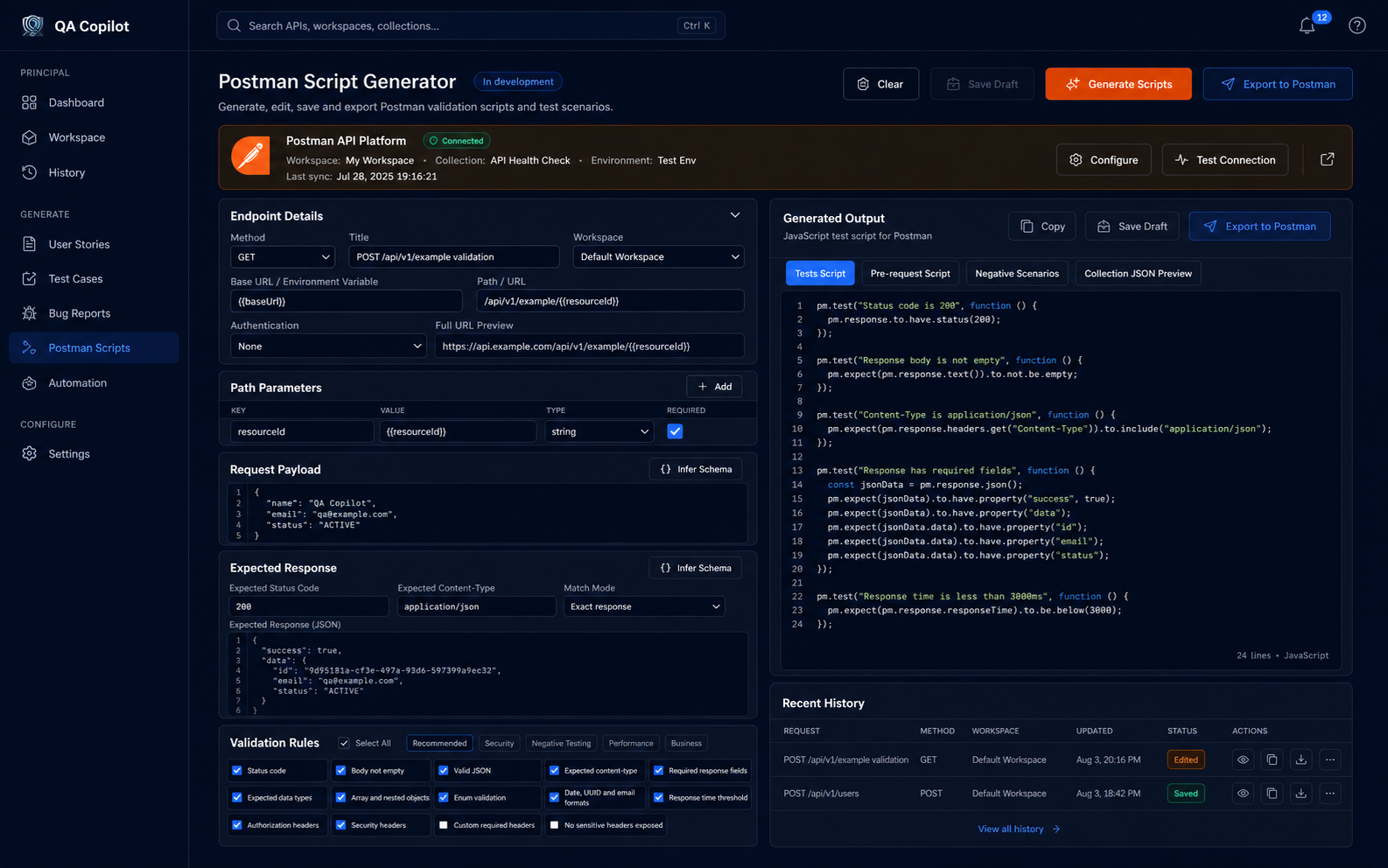Uncheck the Status code rule

pyautogui.click(x=237, y=771)
